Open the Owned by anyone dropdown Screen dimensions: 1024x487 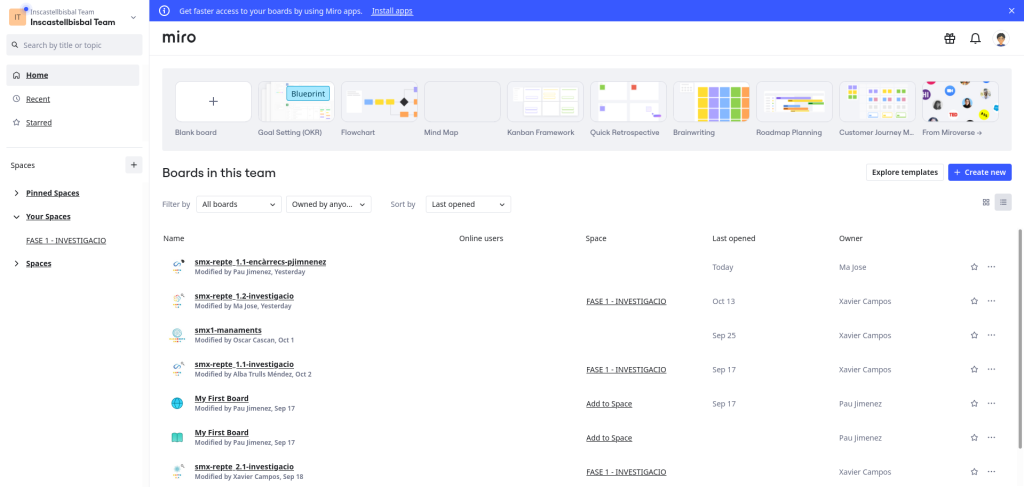[x=329, y=204]
